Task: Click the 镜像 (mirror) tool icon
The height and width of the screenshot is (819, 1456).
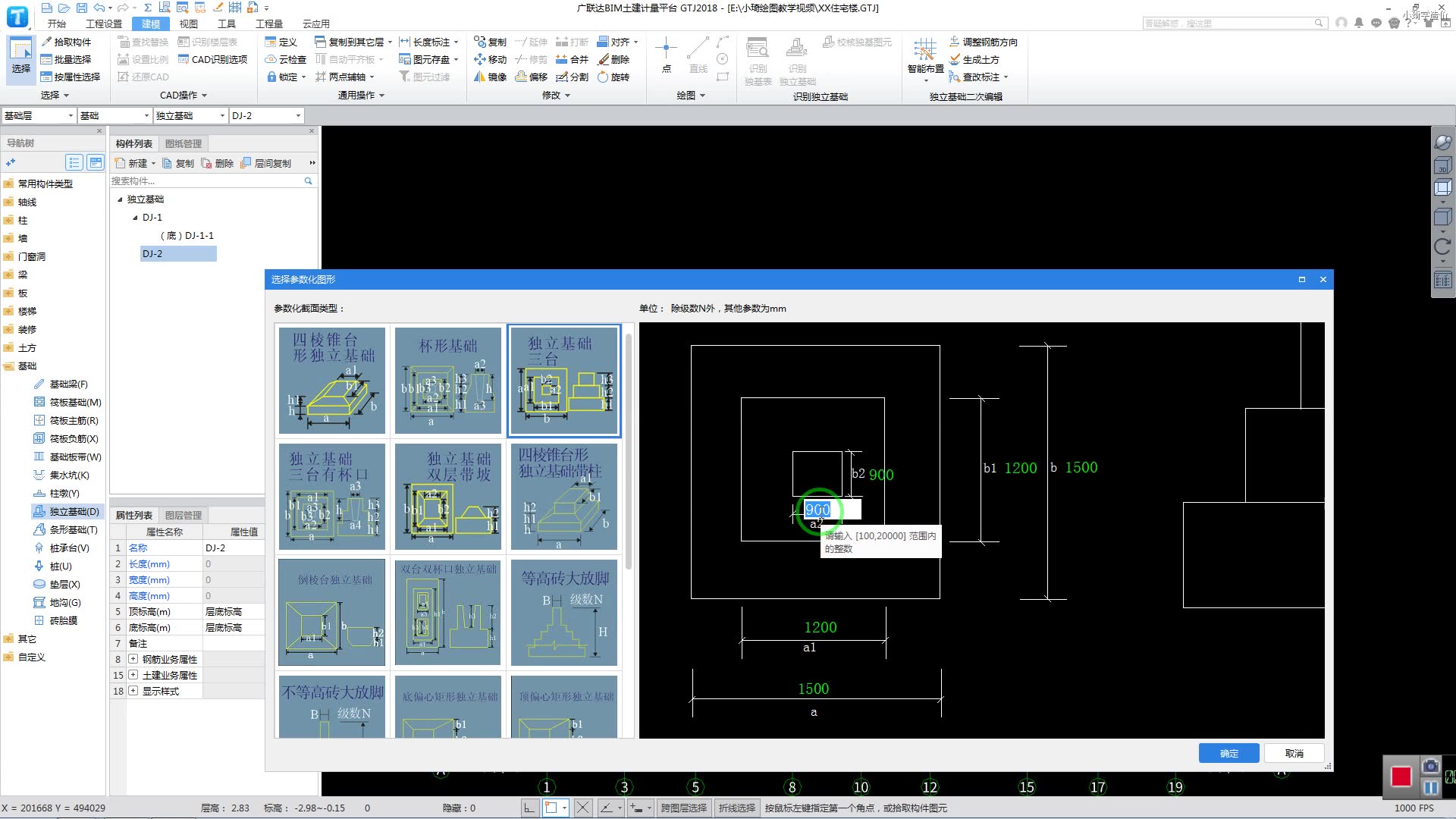Action: (x=479, y=77)
